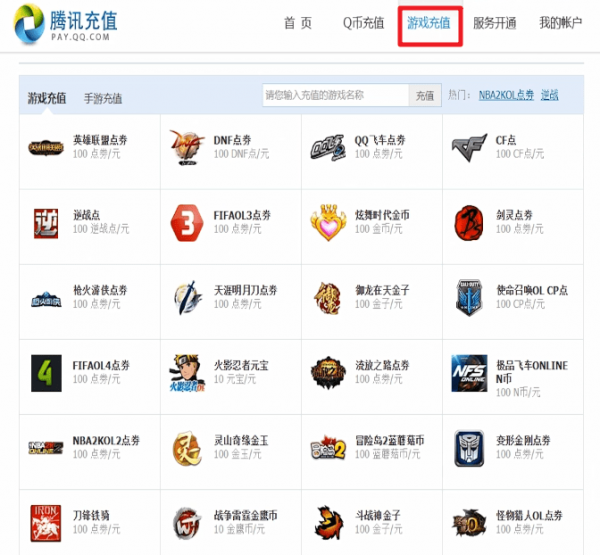
Task: Click the DNF点券 title
Action: coord(232,140)
